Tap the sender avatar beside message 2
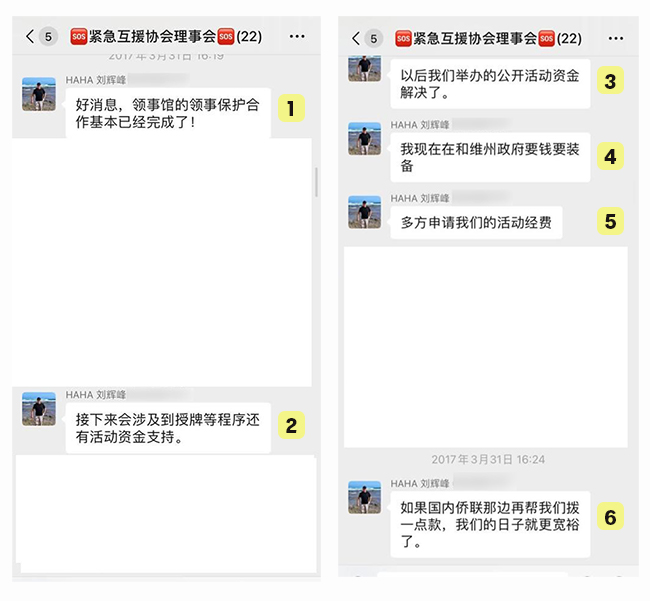This screenshot has width=650, height=601. coord(39,409)
